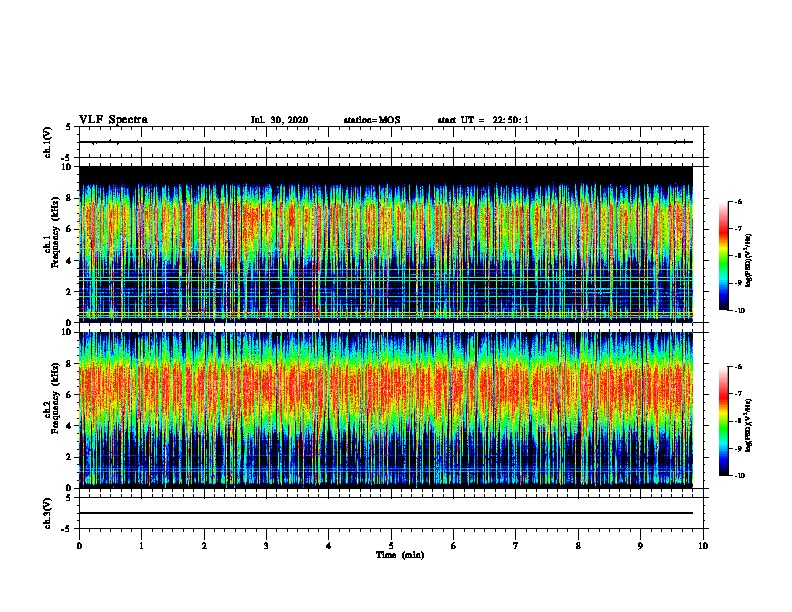Click time axis tick label "5"
This screenshot has width=792, height=612.
(x=391, y=546)
